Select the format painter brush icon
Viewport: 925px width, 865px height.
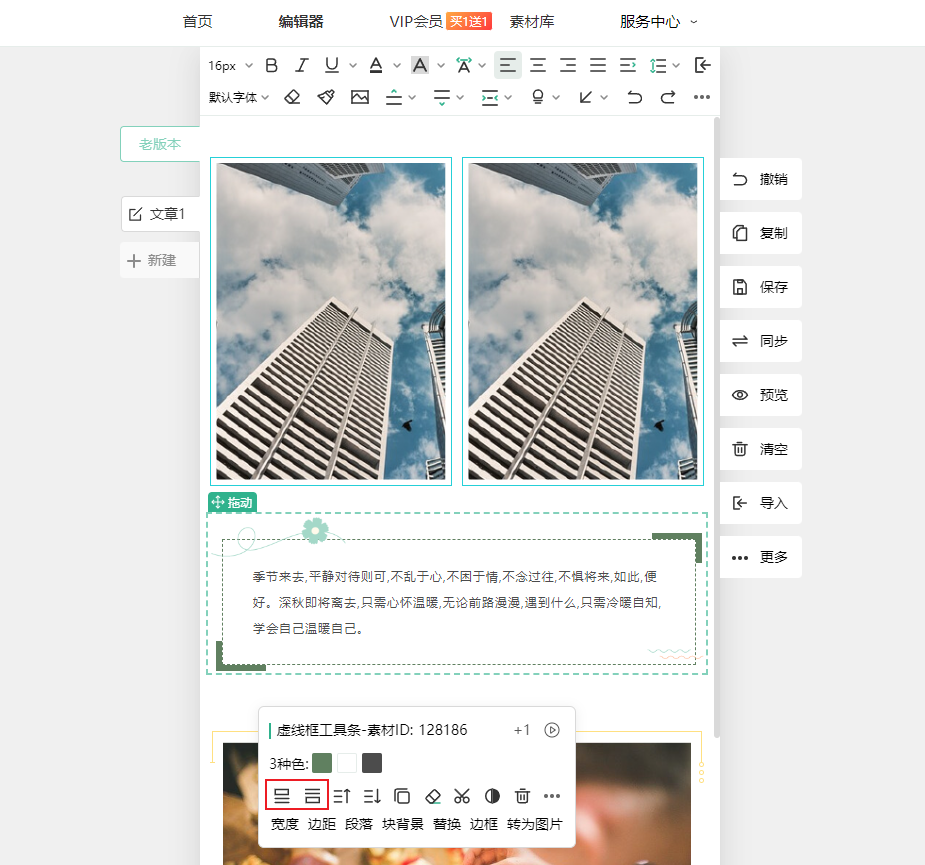pyautogui.click(x=326, y=97)
